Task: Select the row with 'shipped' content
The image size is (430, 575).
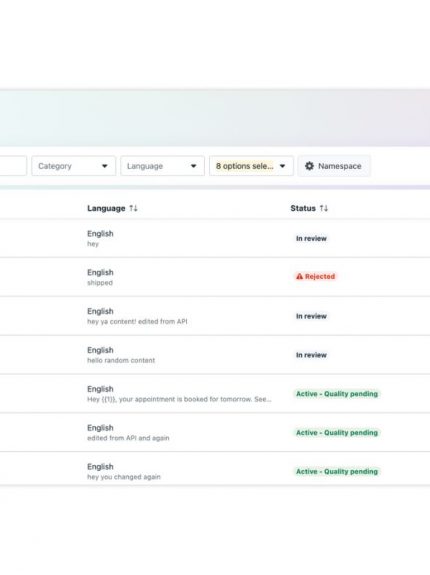Action: (x=215, y=277)
